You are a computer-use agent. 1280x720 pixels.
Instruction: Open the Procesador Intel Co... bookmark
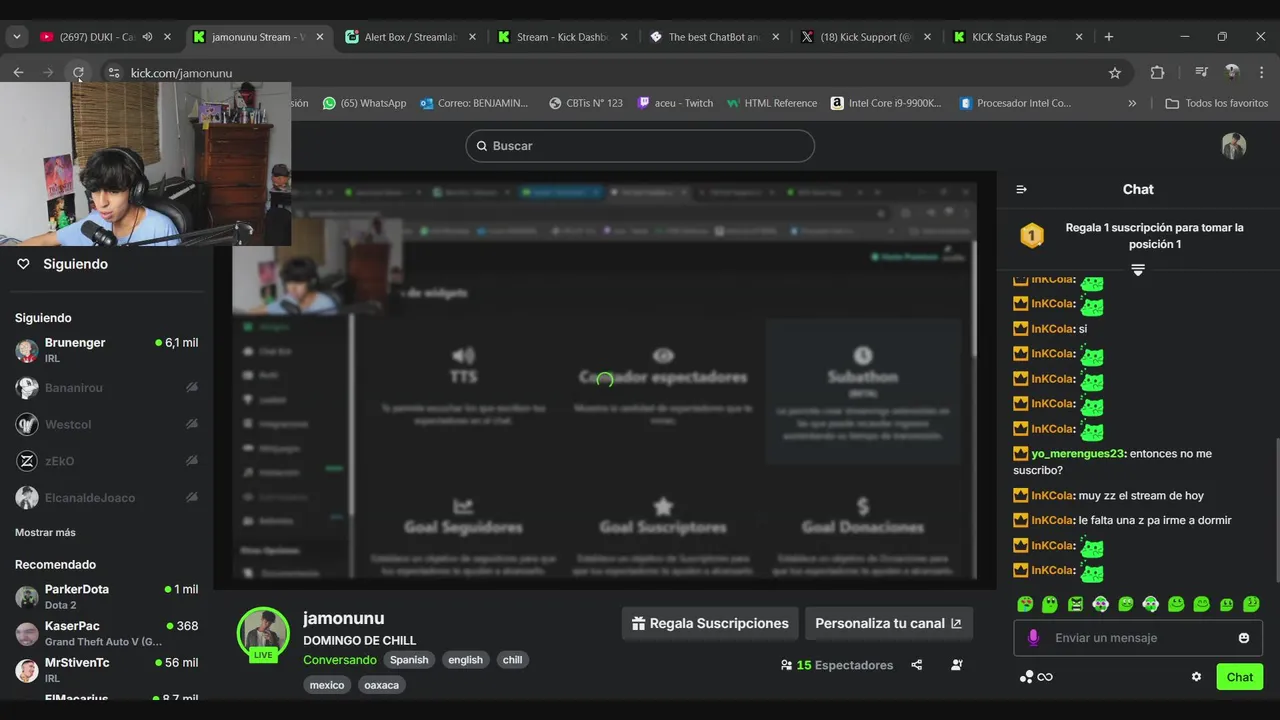pos(1015,103)
